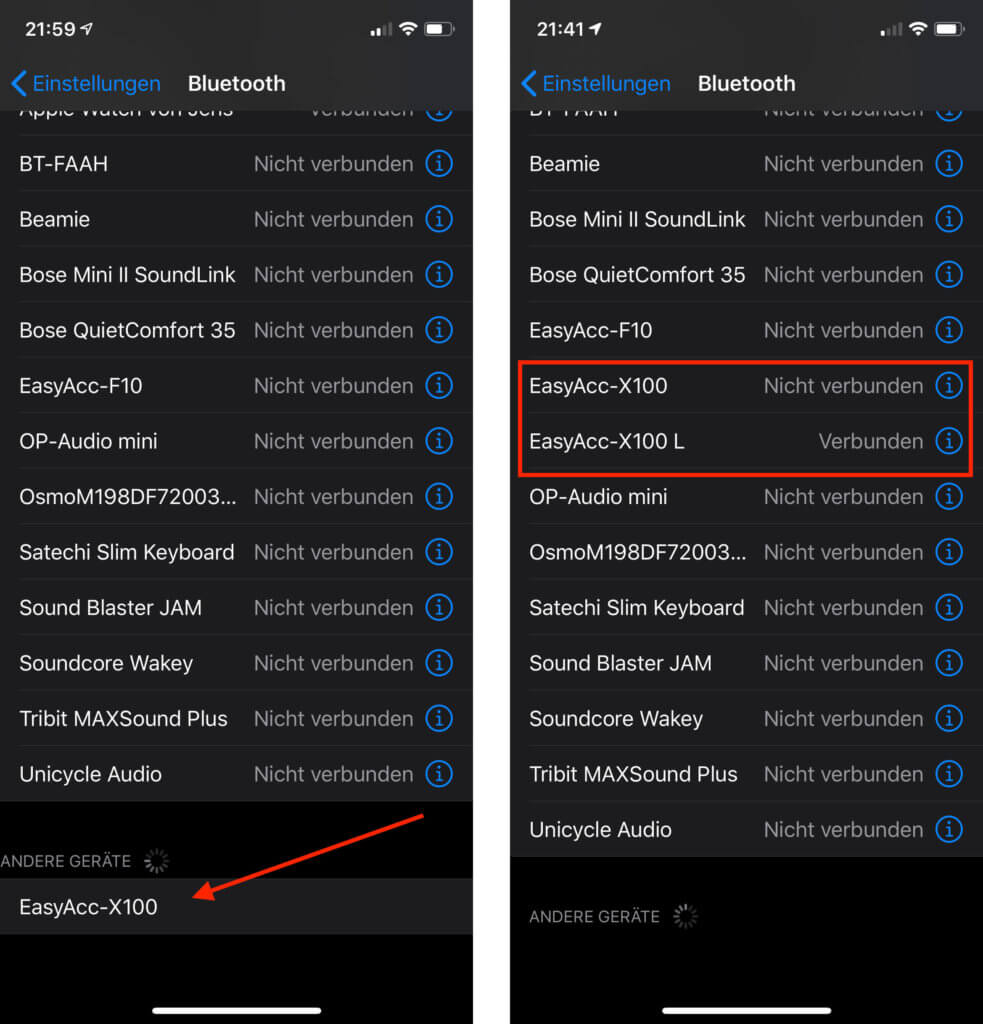Tap the Wi-Fi status icon on 21:59 screen
The width and height of the screenshot is (983, 1024).
(x=408, y=29)
